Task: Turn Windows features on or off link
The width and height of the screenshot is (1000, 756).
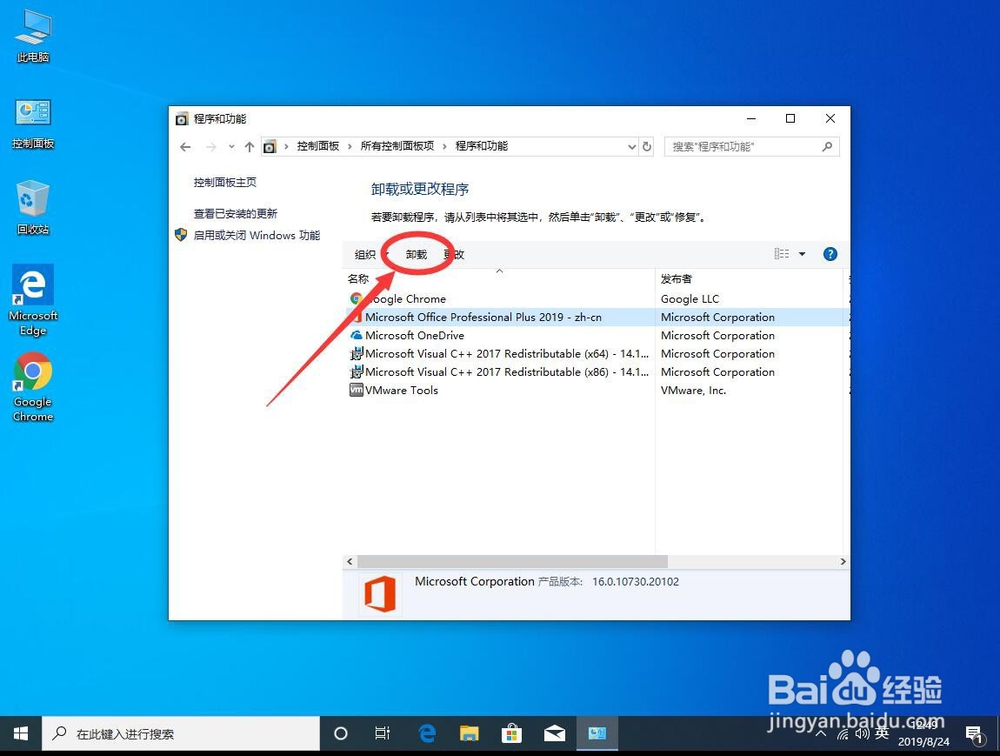Action: click(x=256, y=235)
